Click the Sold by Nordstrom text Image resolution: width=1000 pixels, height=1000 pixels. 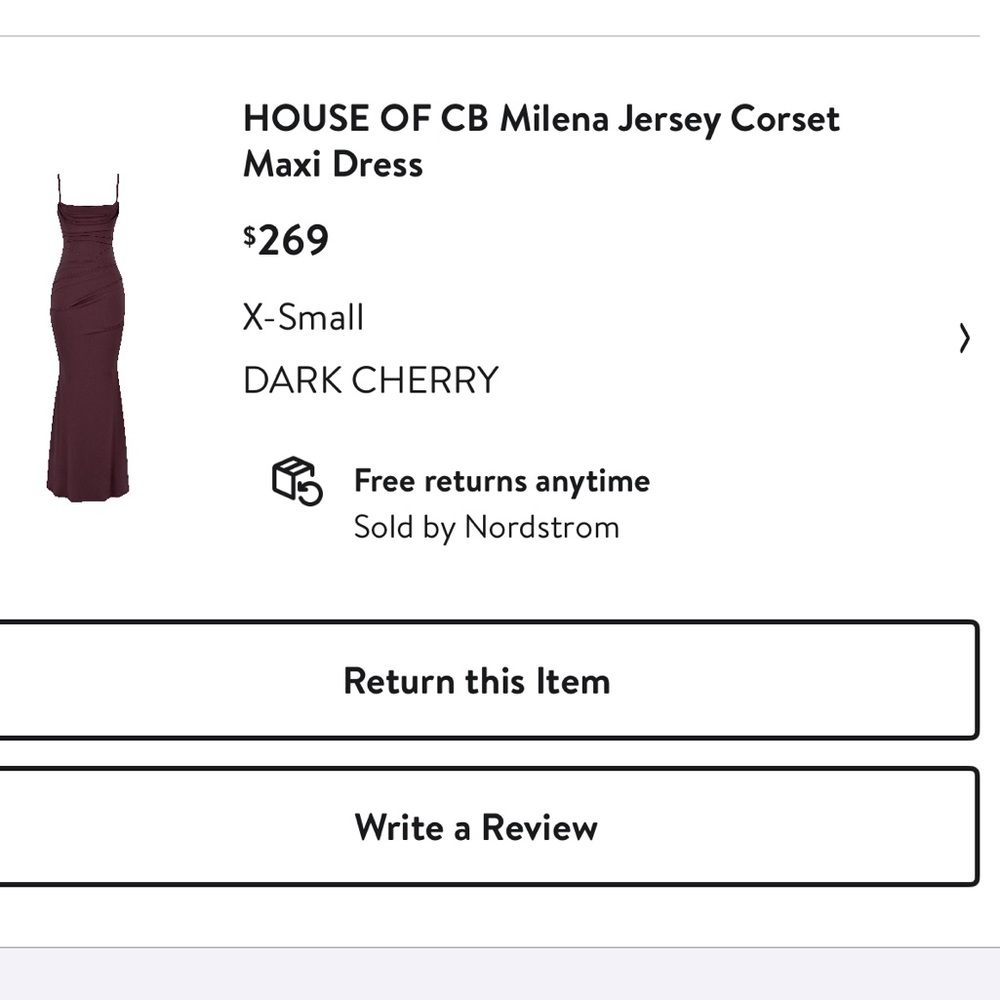pos(486,527)
